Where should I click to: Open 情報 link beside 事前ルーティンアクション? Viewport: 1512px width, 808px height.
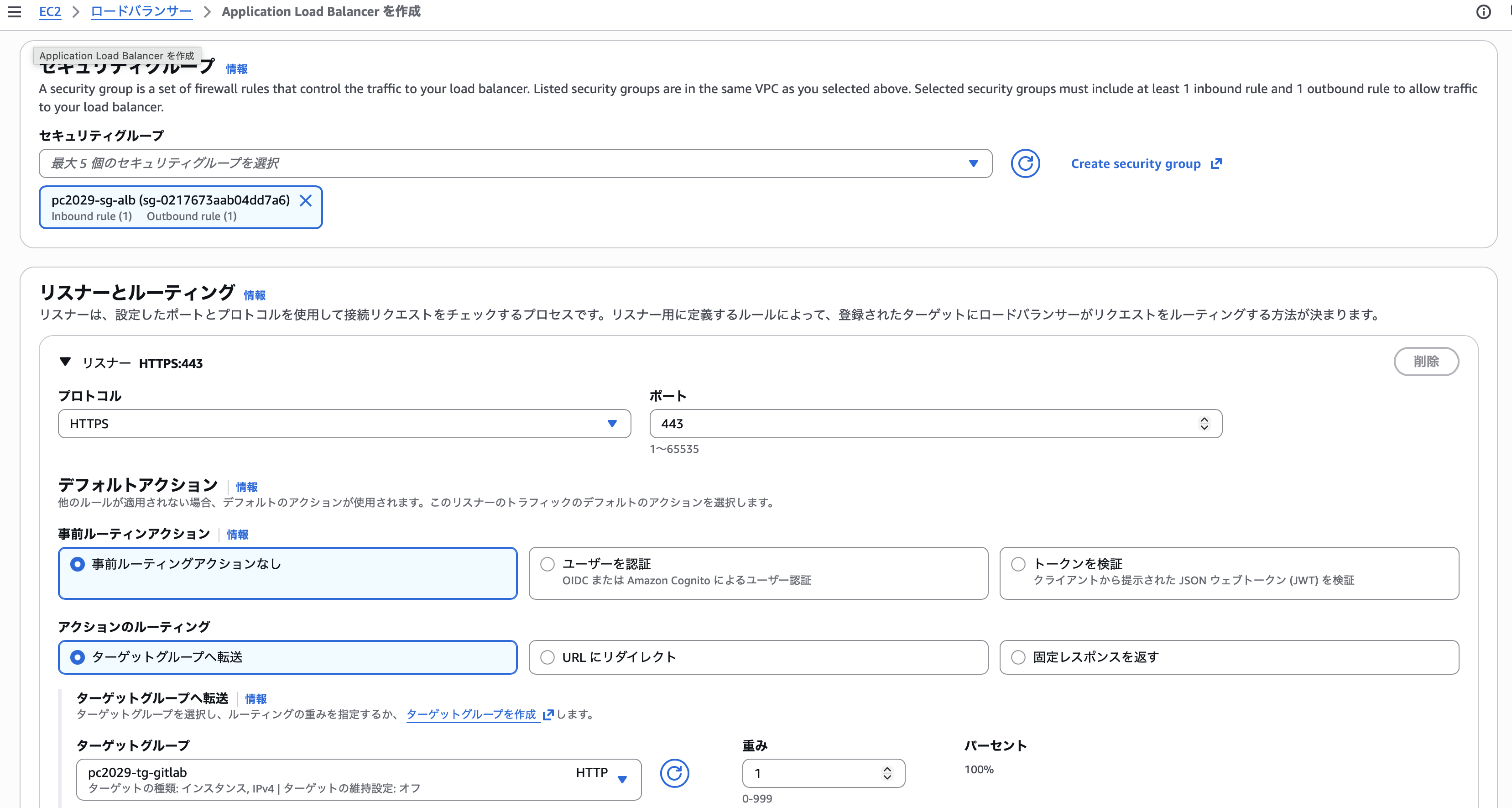[238, 535]
